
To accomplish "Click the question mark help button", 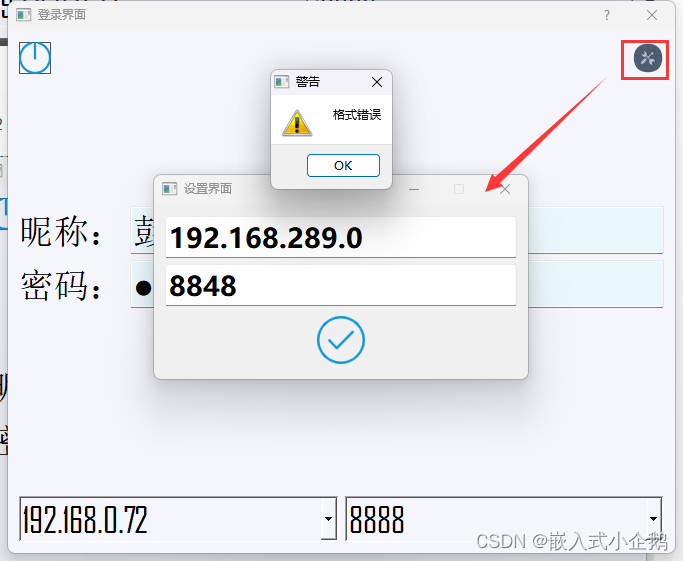I will point(607,15).
